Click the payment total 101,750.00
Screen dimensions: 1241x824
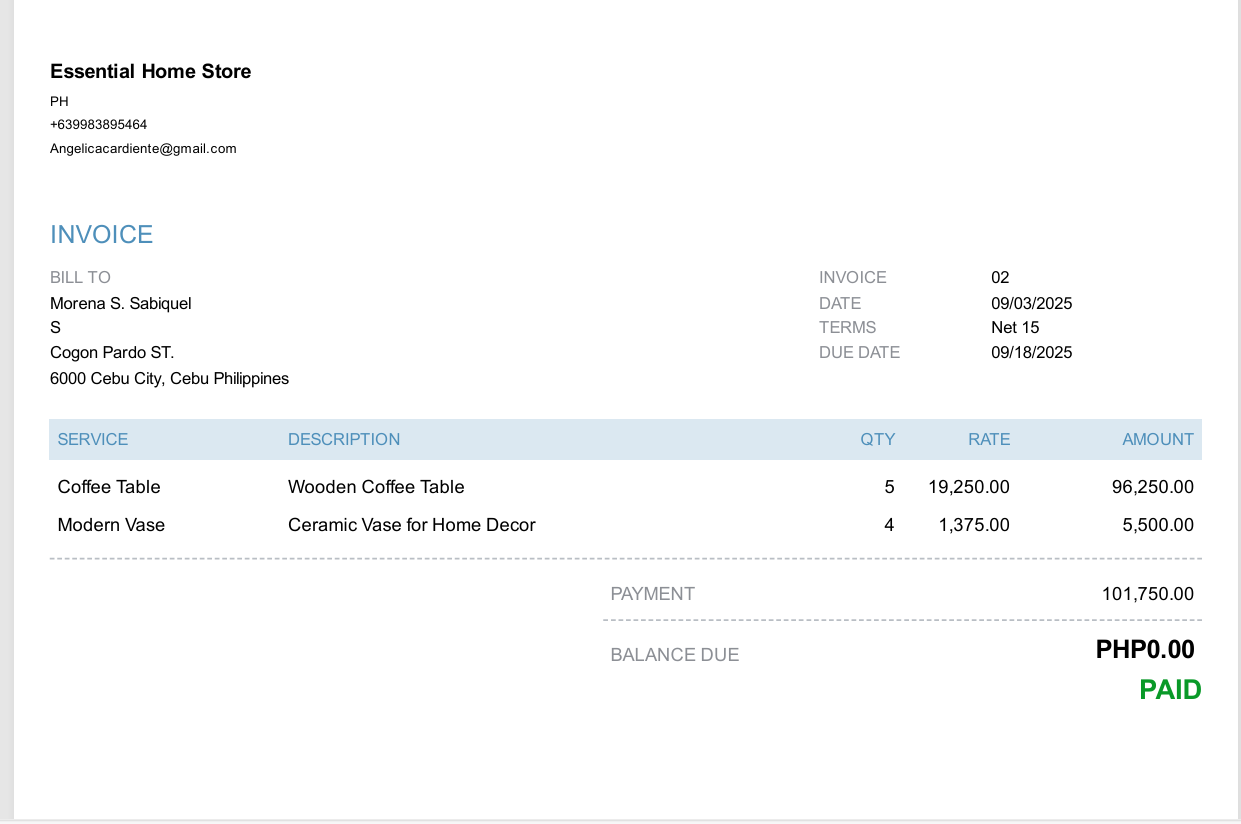tap(1147, 593)
